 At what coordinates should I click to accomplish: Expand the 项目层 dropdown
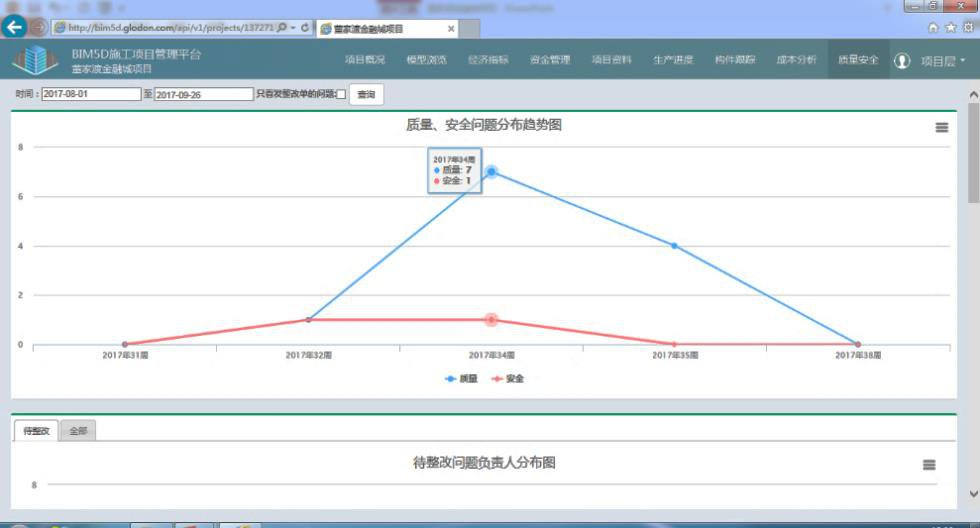(942, 61)
